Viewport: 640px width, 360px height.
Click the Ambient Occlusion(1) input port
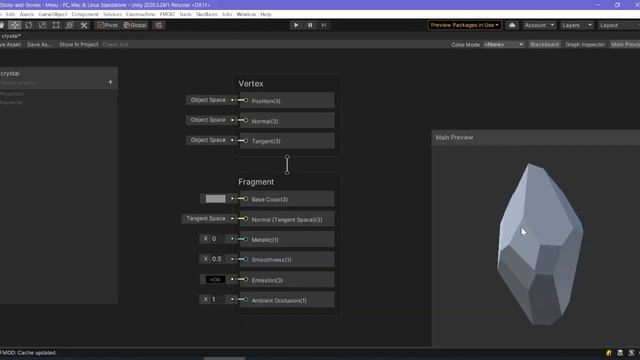click(x=246, y=300)
